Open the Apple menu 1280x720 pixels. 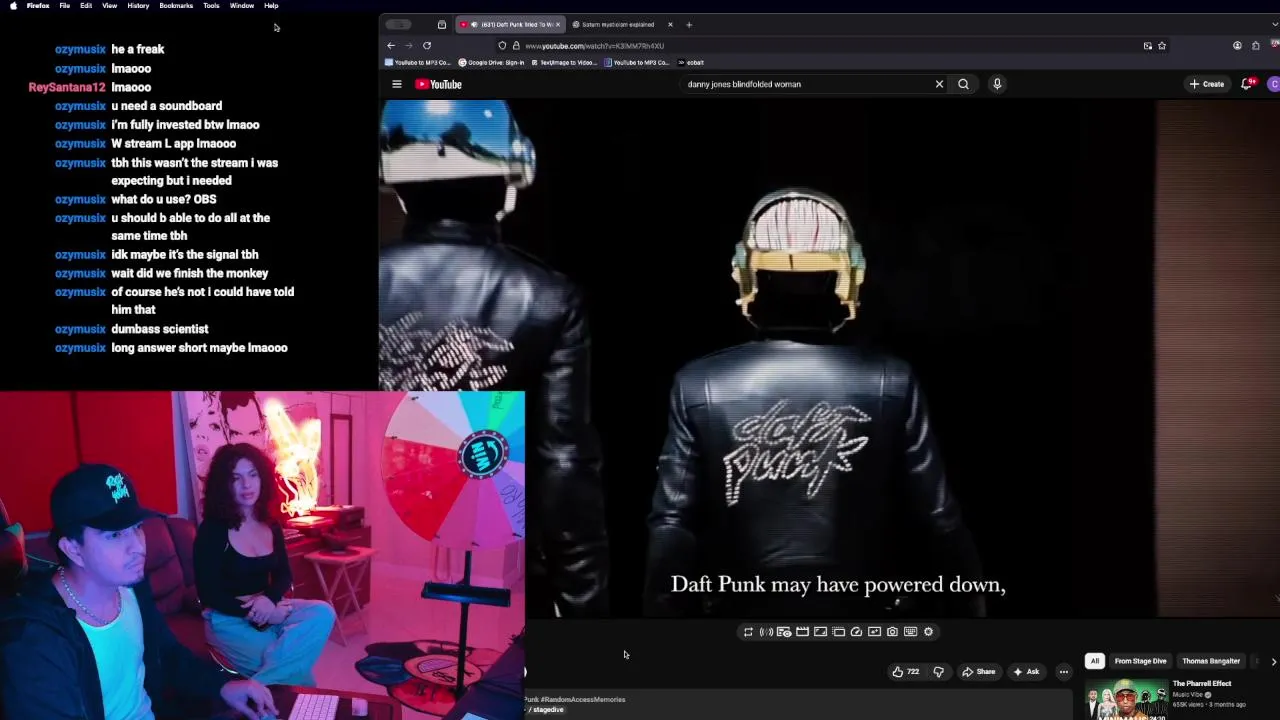click(13, 6)
